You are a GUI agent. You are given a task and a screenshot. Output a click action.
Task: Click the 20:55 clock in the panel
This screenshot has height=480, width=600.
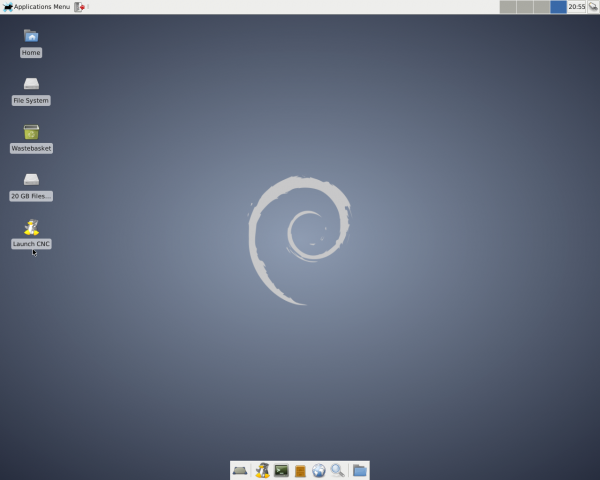tap(577, 7)
